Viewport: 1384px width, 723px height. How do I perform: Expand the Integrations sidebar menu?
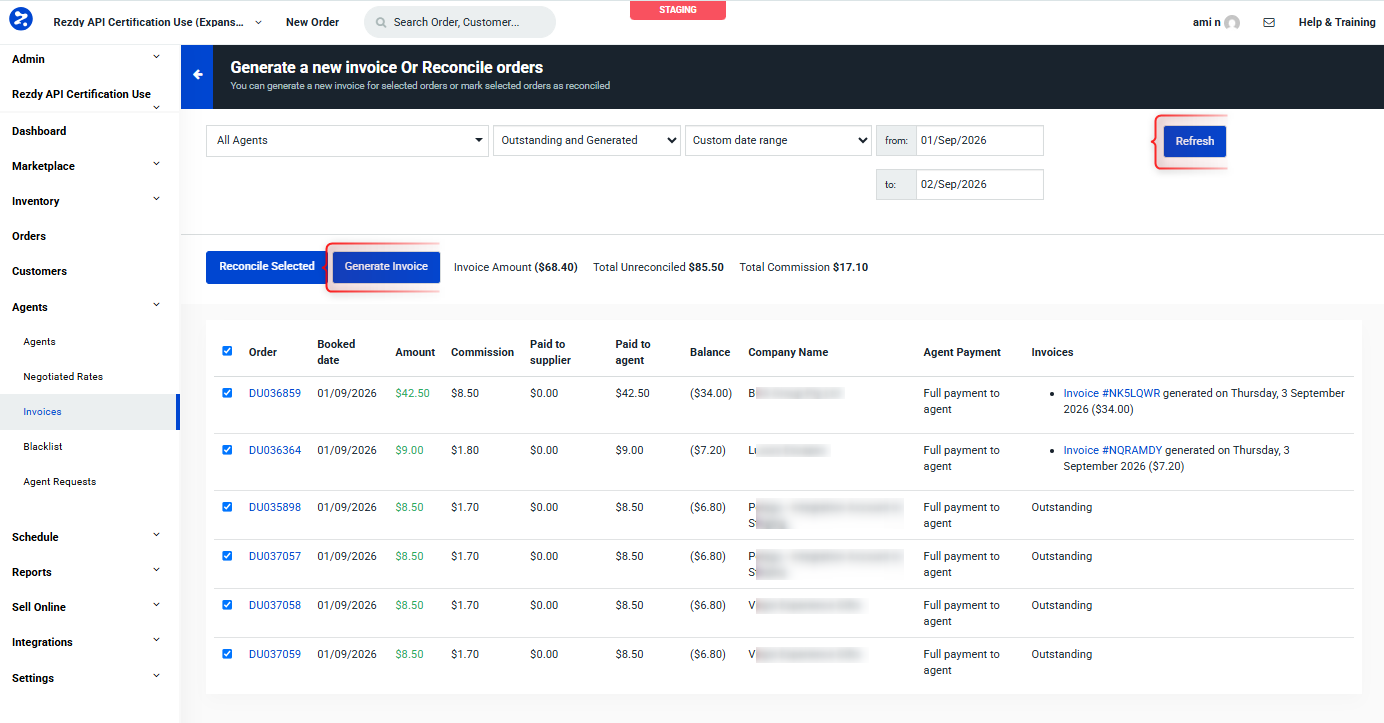156,641
